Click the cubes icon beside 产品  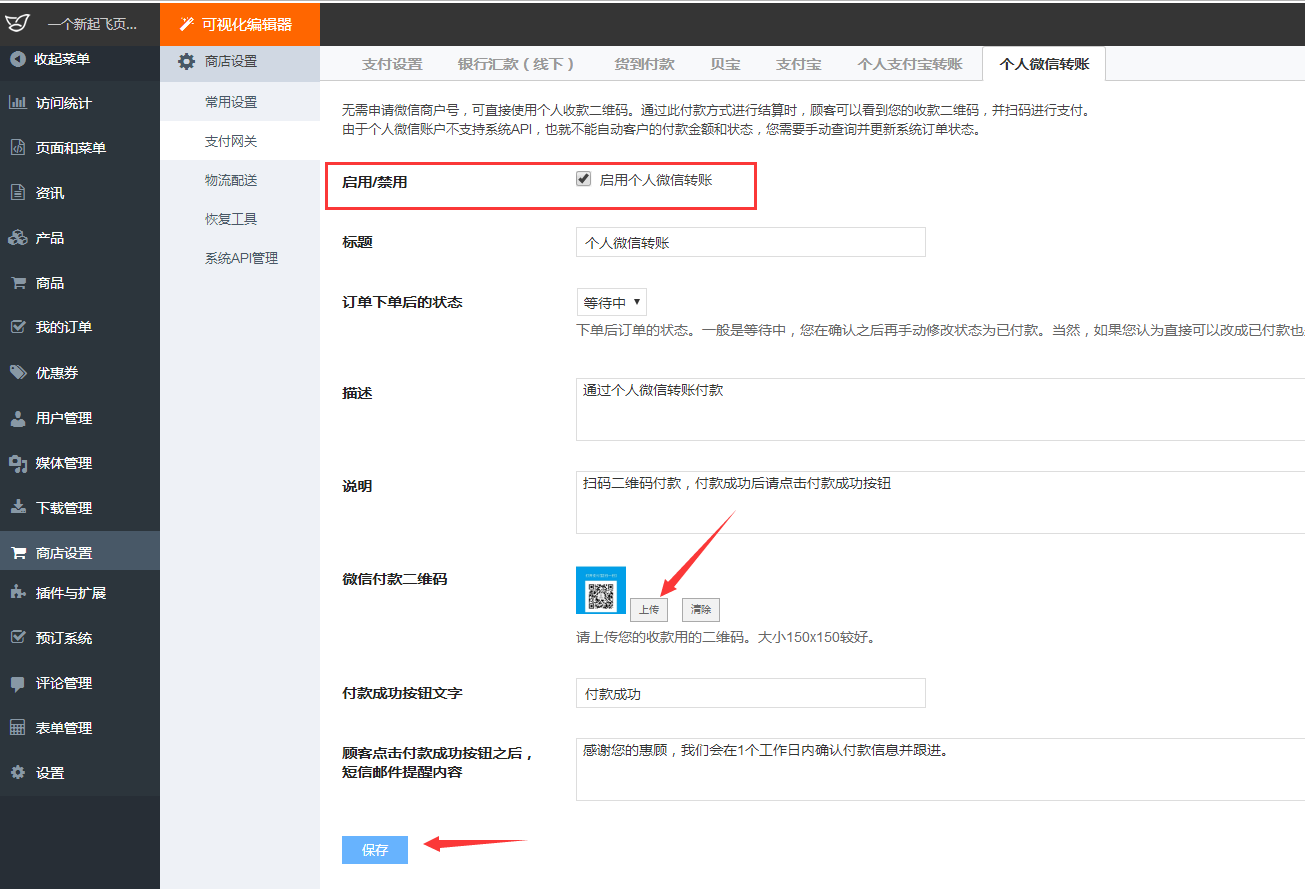17,237
